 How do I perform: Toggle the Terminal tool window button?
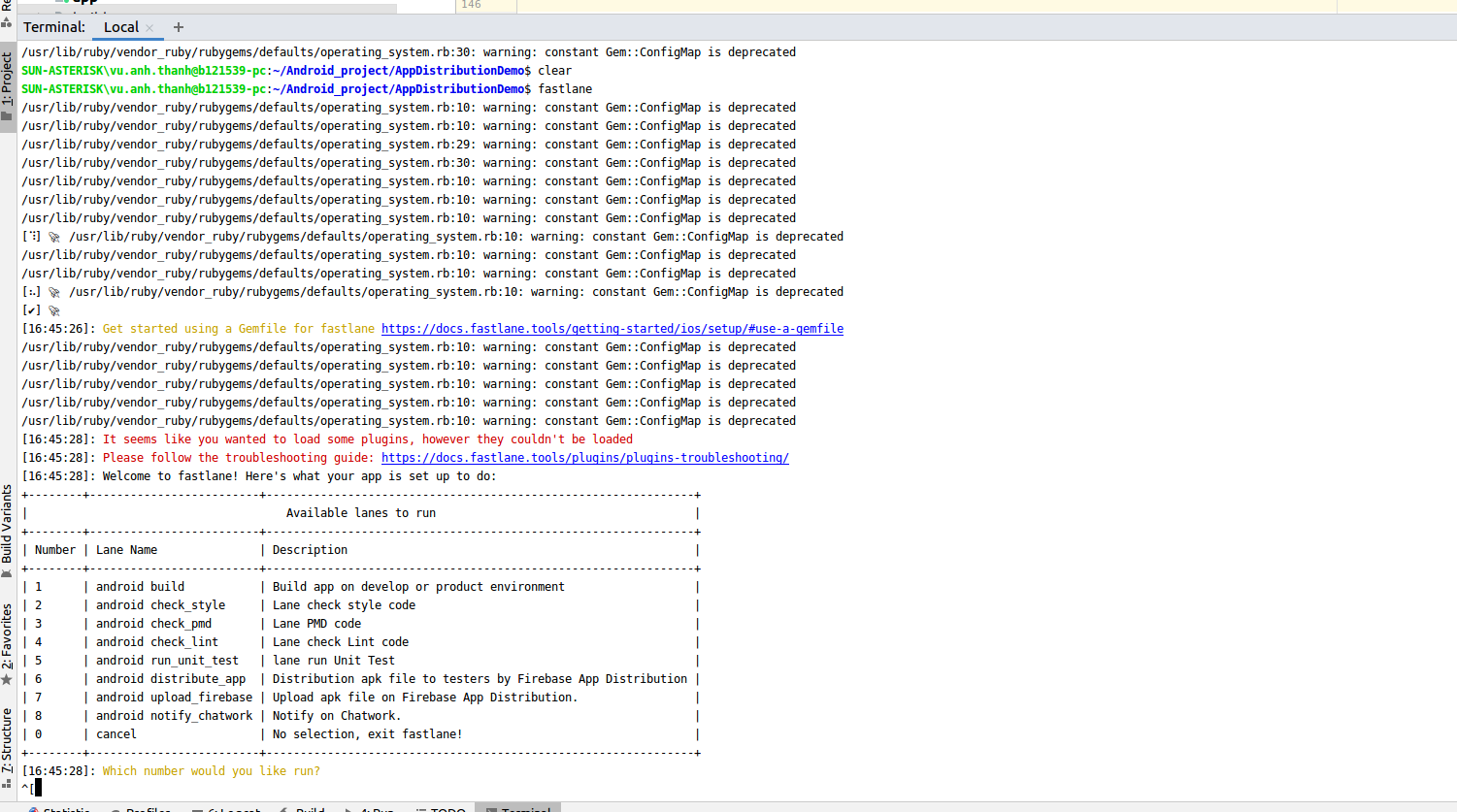(517, 808)
